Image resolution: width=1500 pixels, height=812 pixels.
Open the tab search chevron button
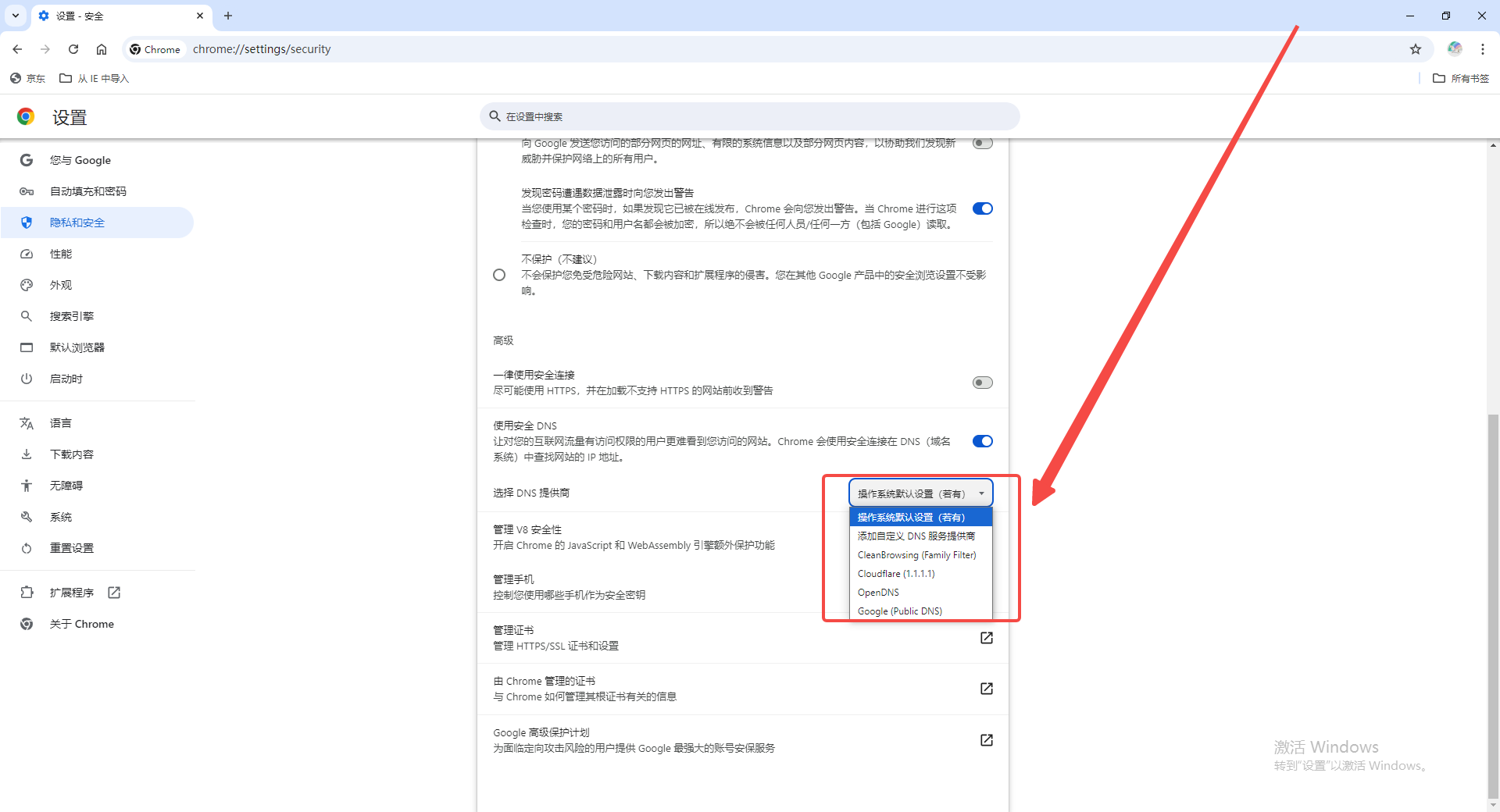click(16, 16)
